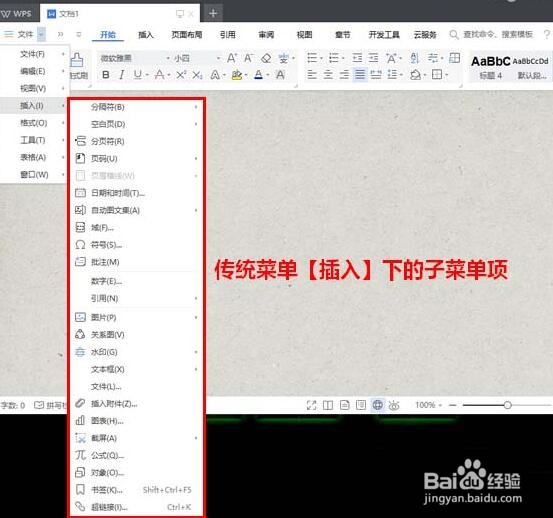Apply strikethrough font style
553x518 pixels.
click(160, 75)
